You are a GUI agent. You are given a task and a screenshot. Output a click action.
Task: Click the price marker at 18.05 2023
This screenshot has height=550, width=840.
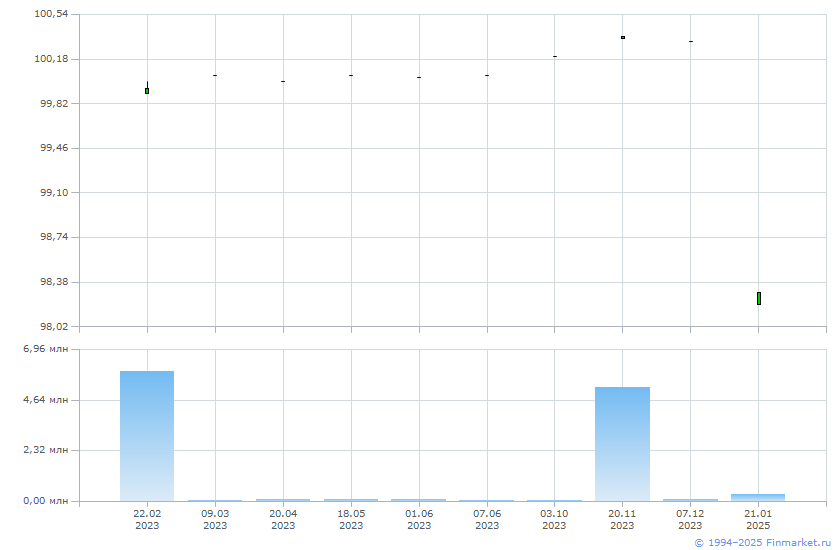point(351,76)
